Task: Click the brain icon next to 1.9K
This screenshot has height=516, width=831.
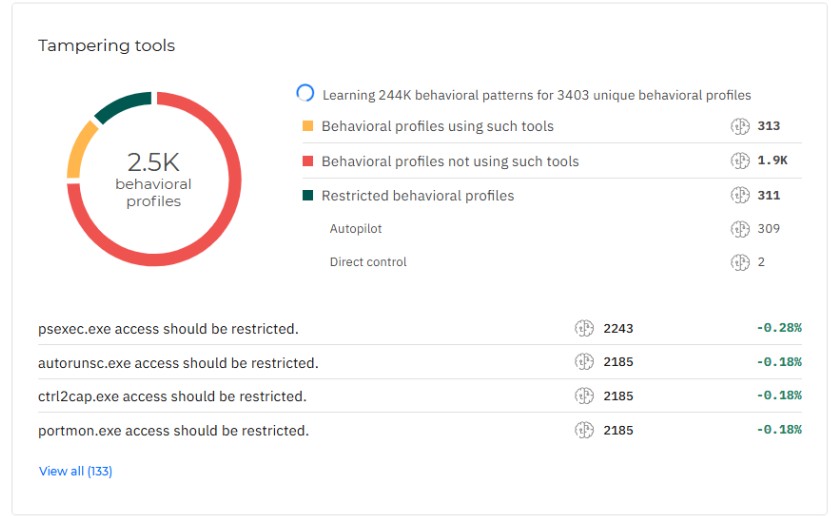Action: [740, 161]
